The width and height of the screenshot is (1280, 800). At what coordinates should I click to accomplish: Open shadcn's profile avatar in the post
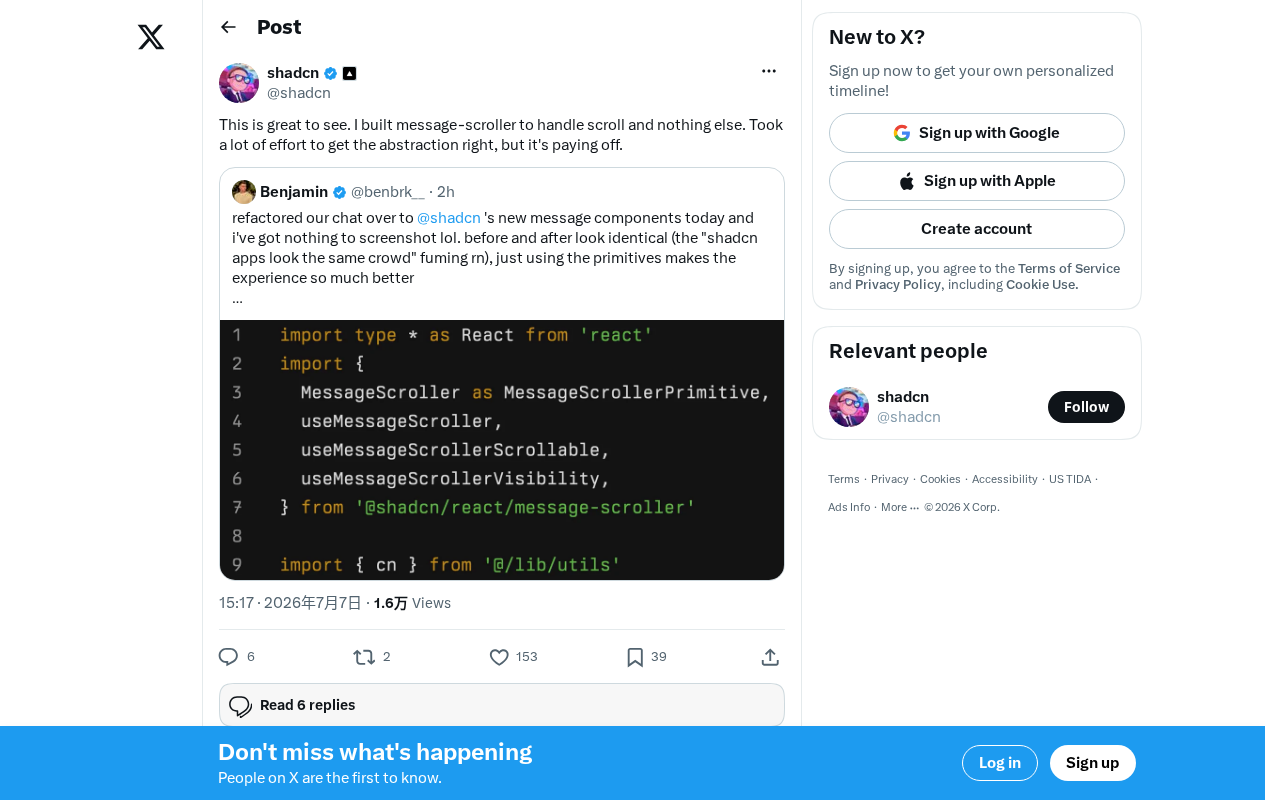coord(239,83)
